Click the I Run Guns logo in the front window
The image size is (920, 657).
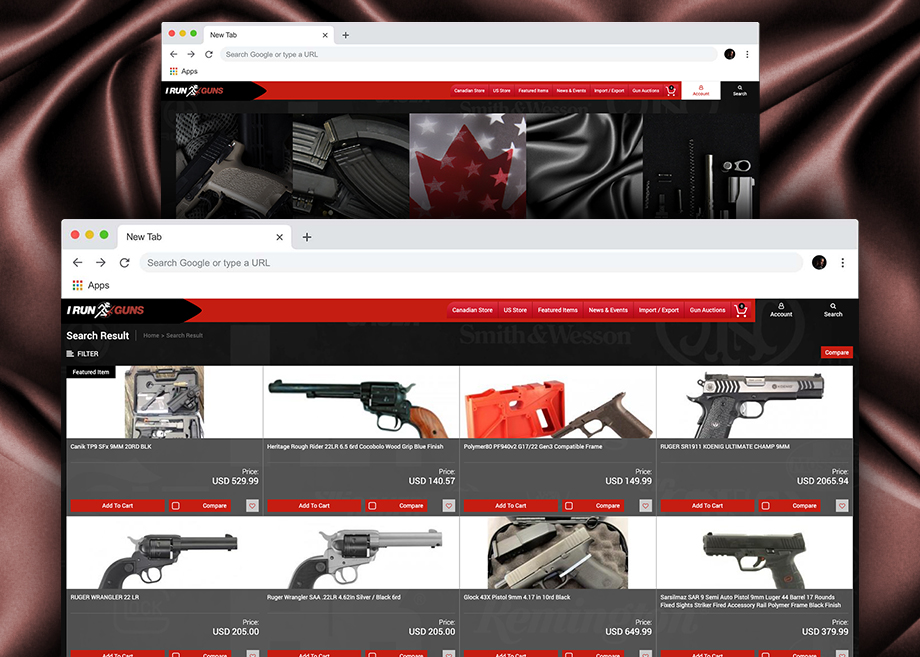[x=106, y=310]
